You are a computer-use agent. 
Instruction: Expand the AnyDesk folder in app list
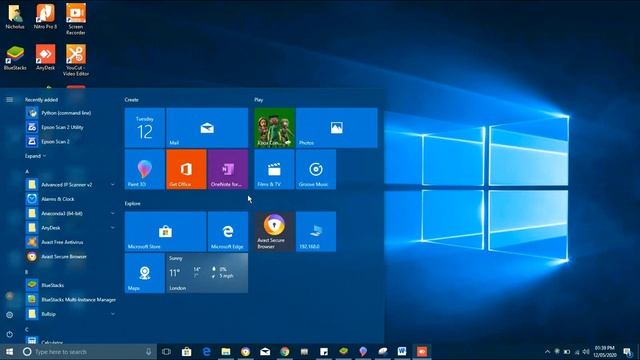point(112,228)
